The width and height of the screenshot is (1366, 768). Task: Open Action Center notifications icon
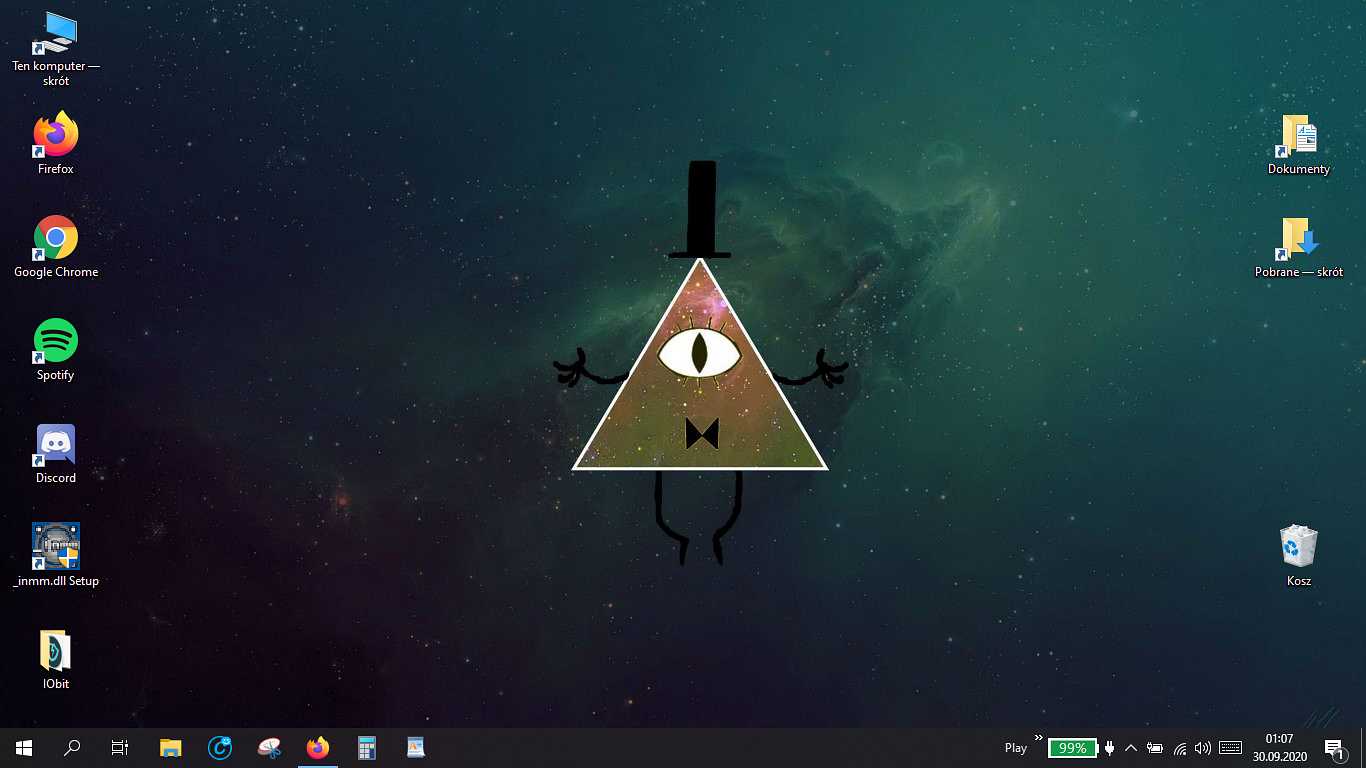click(x=1334, y=748)
